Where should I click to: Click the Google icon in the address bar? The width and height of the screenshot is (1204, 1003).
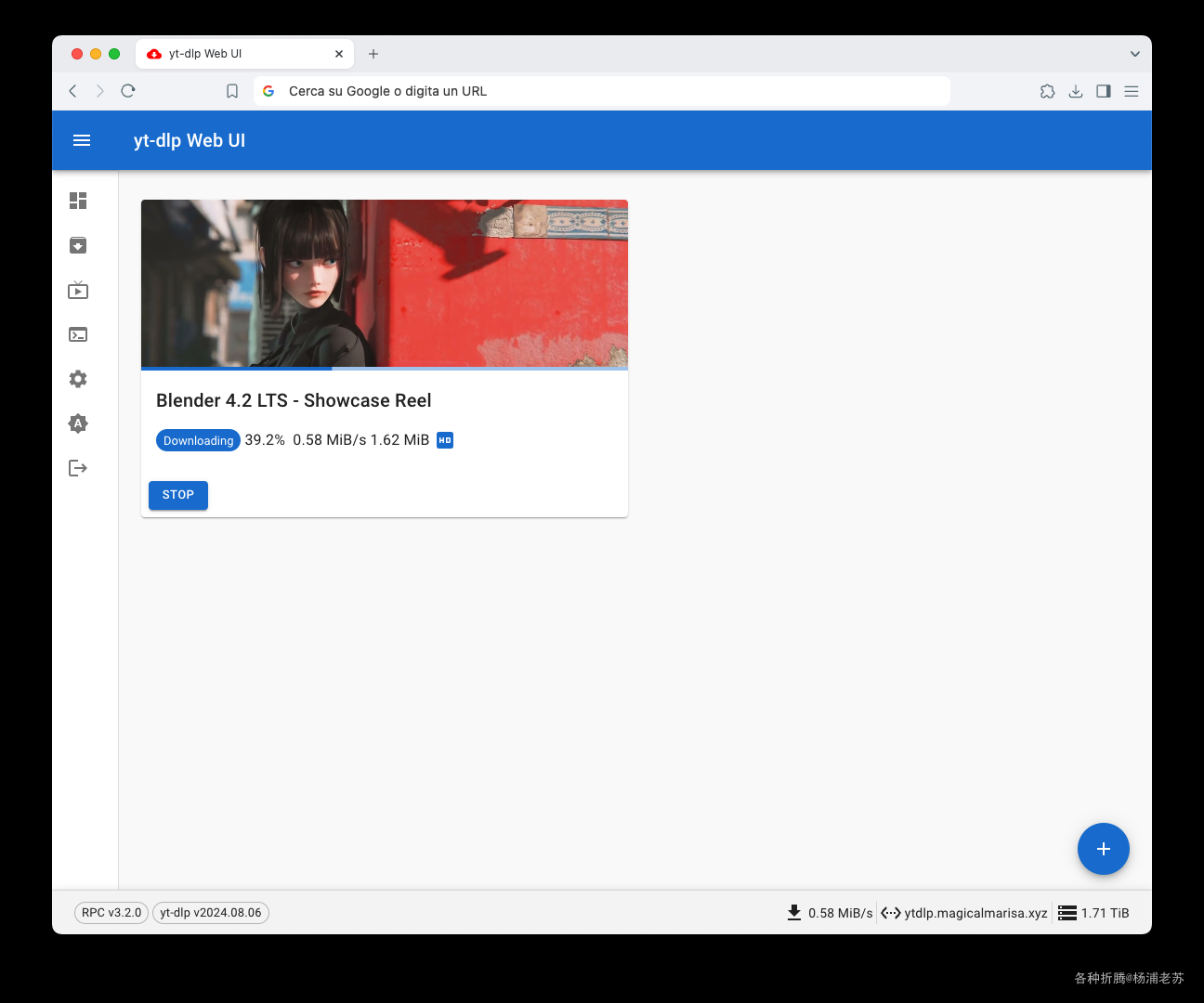coord(268,91)
